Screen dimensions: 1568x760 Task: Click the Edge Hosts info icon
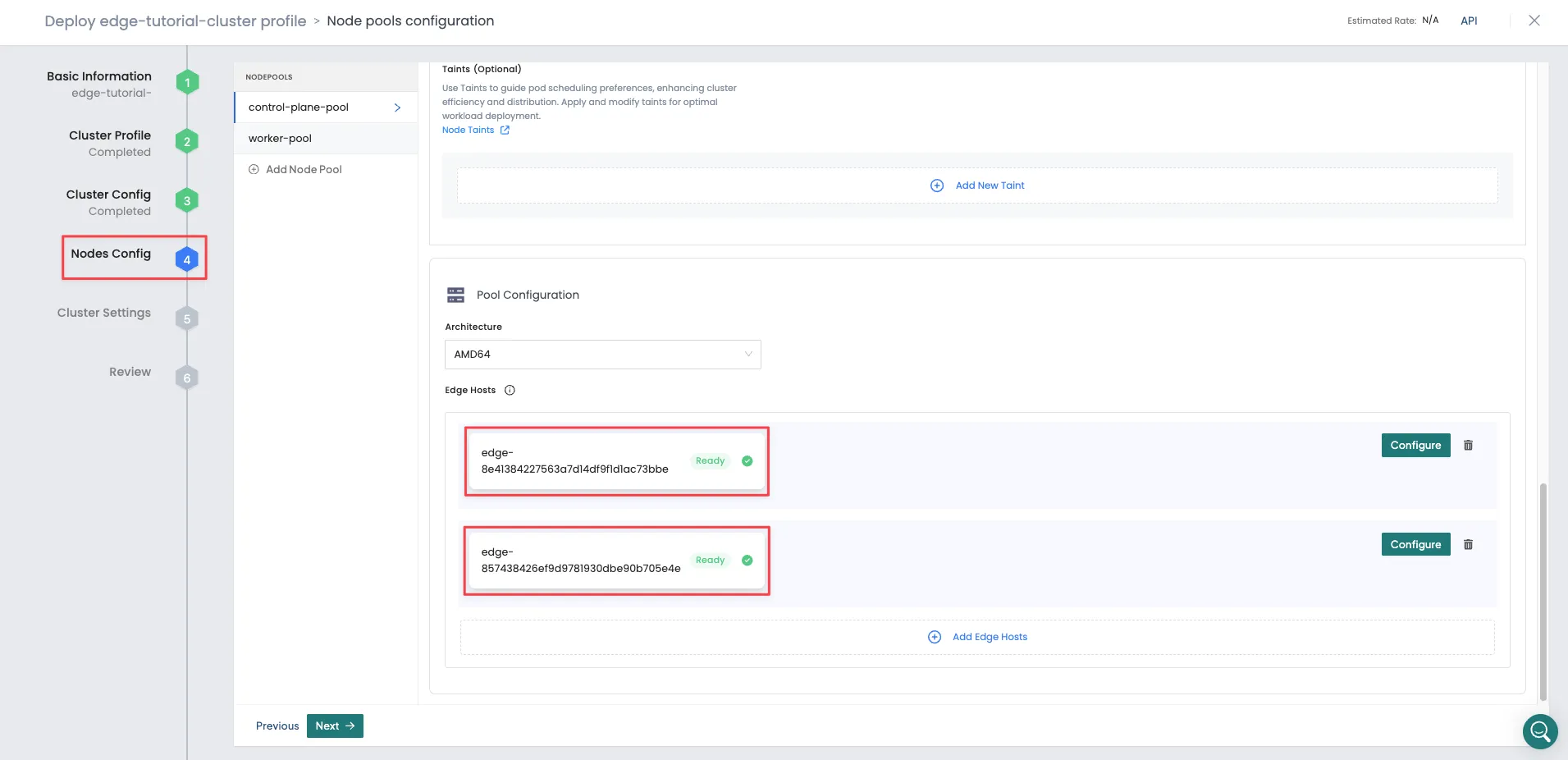(509, 390)
